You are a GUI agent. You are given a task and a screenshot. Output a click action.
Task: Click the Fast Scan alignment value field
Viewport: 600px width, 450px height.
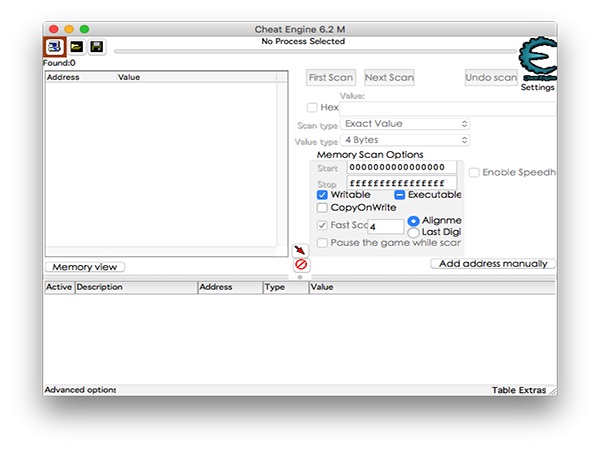tap(386, 227)
